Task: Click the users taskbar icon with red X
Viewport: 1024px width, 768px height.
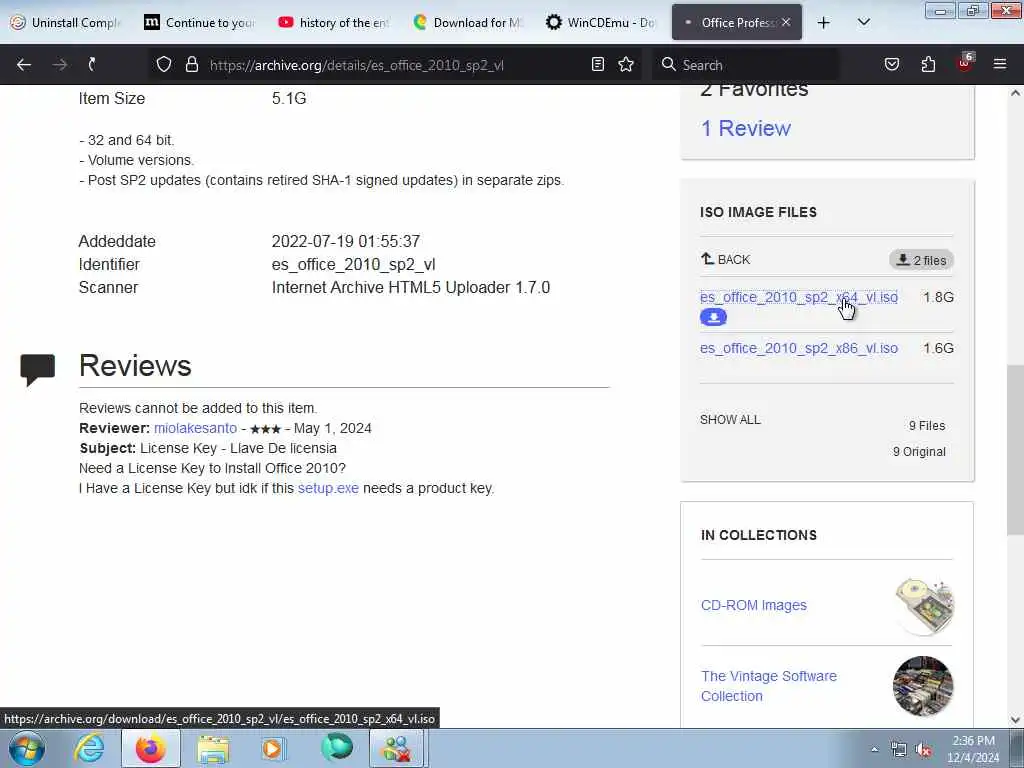Action: pyautogui.click(x=397, y=748)
